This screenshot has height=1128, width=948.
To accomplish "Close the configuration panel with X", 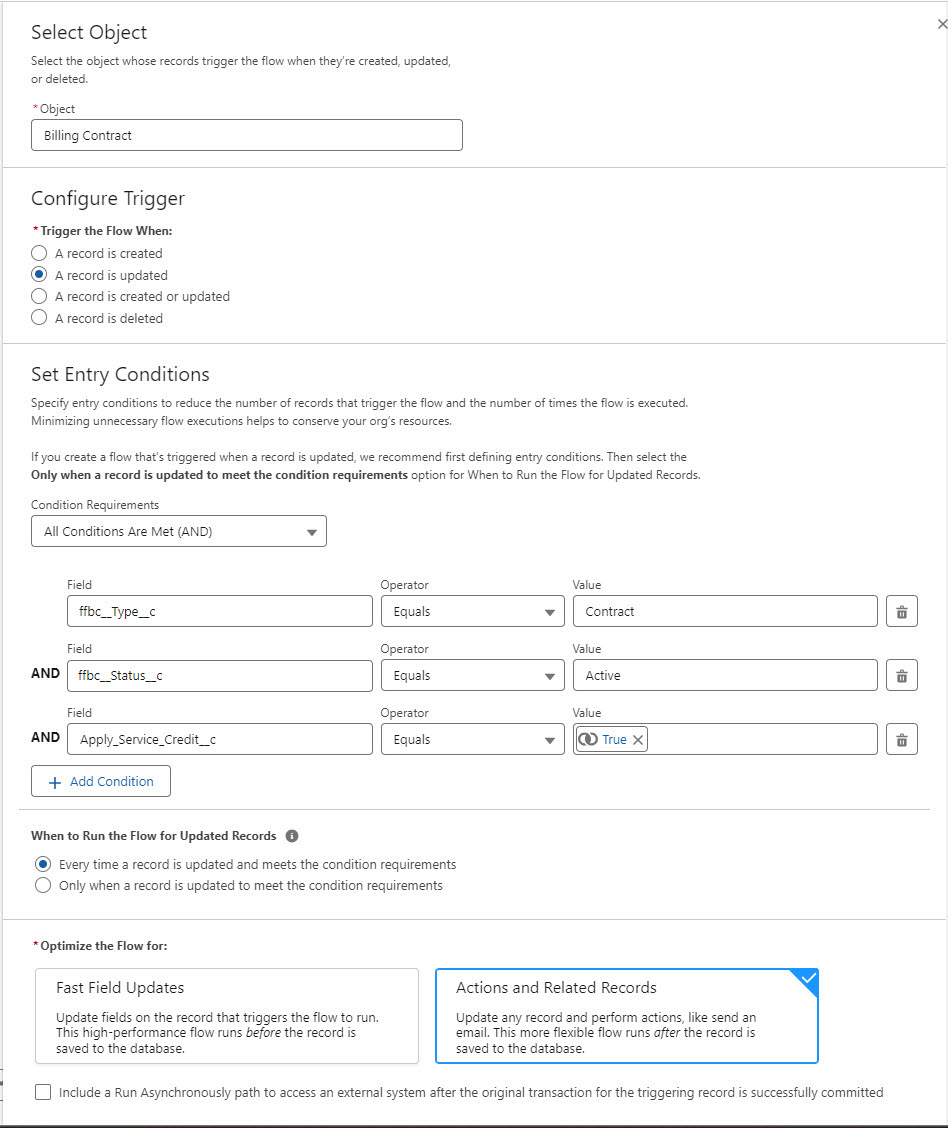I will point(941,25).
